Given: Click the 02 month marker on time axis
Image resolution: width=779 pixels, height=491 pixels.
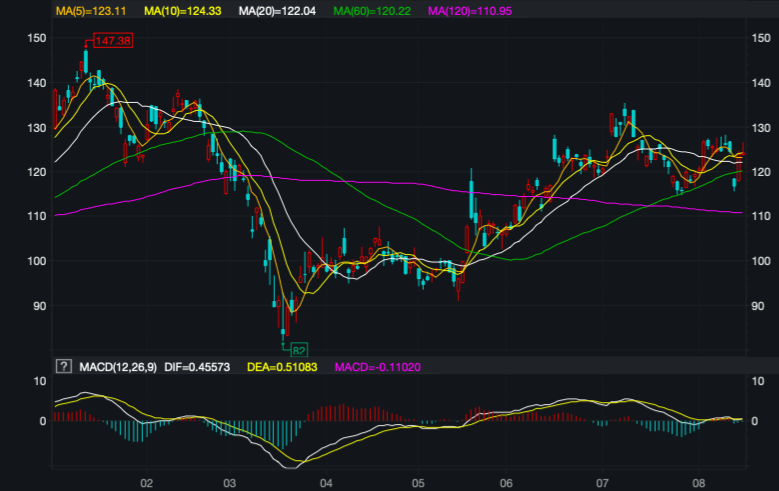Looking at the screenshot, I should [146, 481].
